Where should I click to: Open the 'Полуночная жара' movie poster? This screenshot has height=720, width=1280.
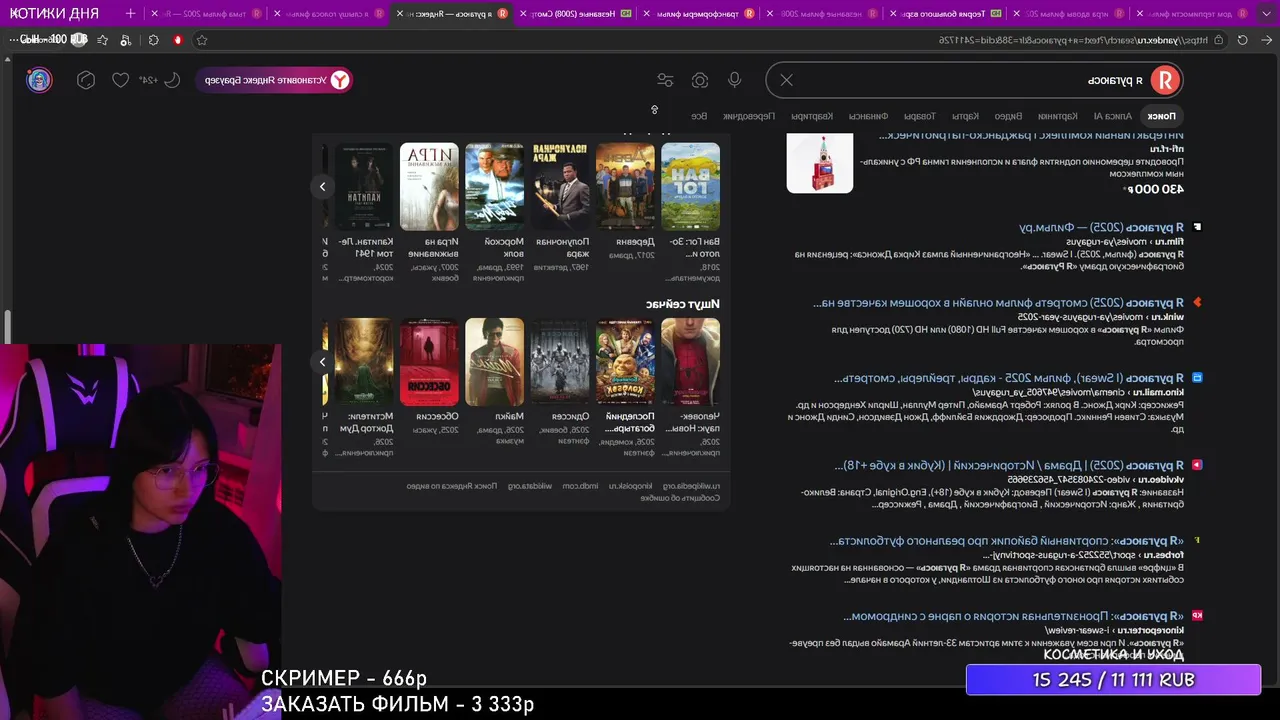(x=561, y=187)
